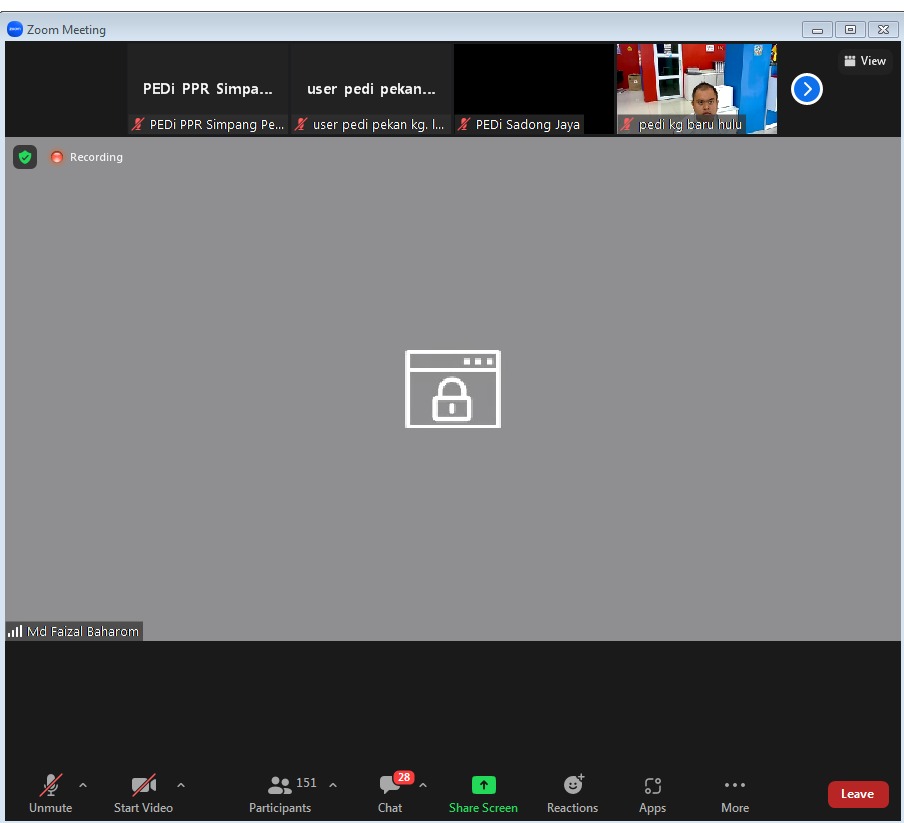Unmute the microphone

(50, 794)
